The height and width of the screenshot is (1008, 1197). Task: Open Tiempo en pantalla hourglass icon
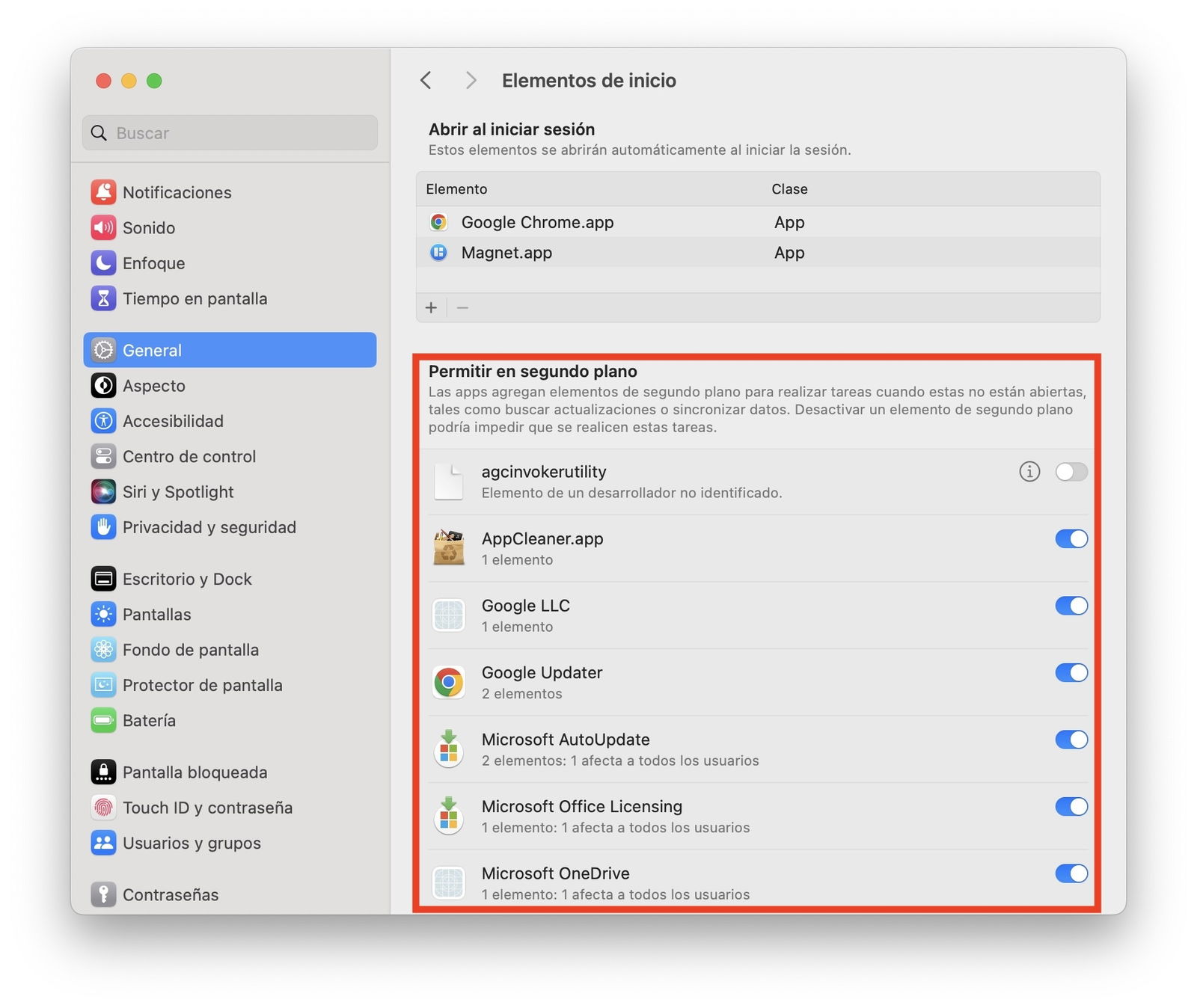tap(103, 298)
